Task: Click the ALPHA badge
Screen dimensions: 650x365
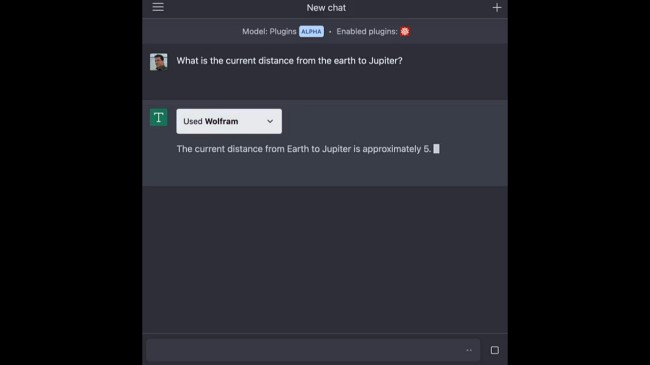Action: [311, 32]
